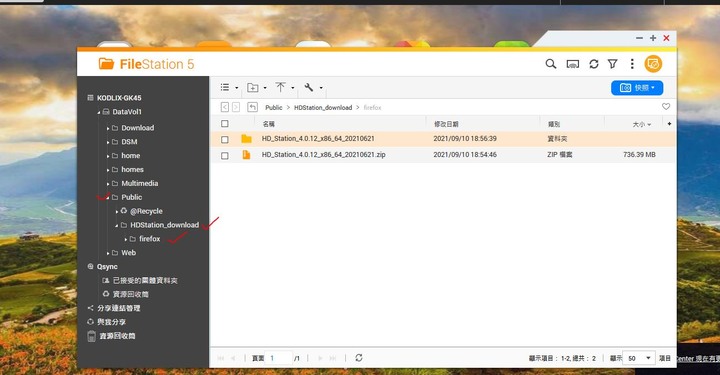This screenshot has height=375, width=720.
Task: Open 資源回收筒 under Qsync
Action: [131, 294]
